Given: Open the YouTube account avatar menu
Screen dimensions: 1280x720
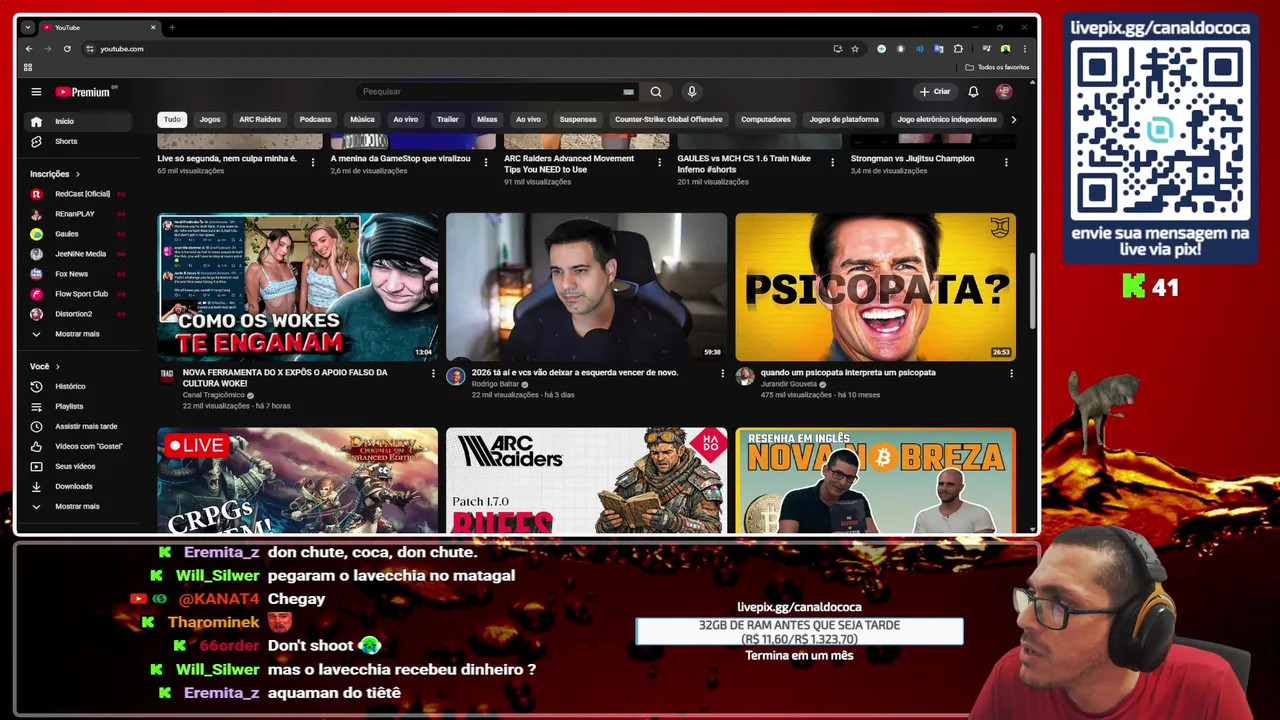Looking at the screenshot, I should click(1004, 92).
